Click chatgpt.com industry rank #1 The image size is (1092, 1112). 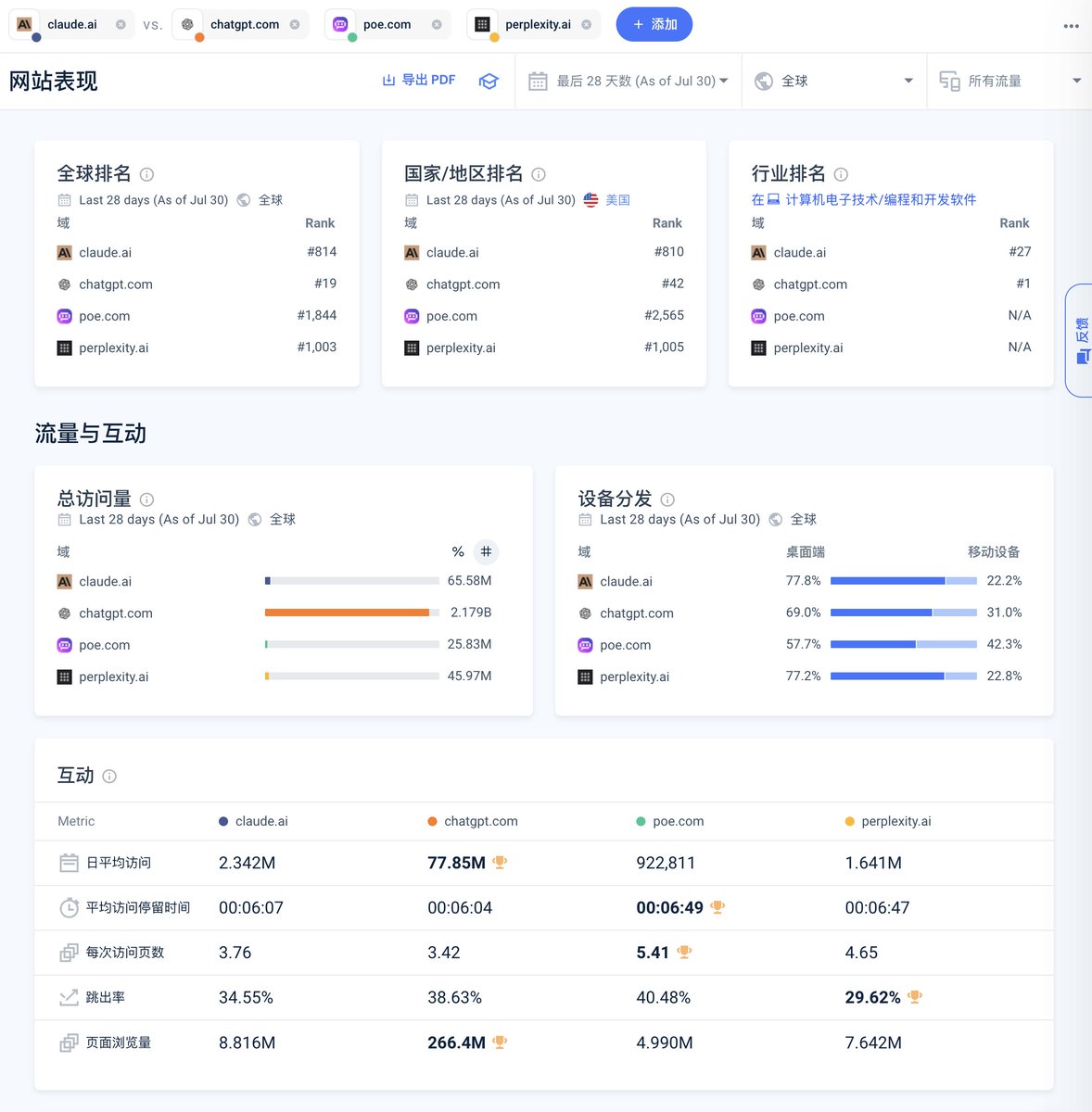coord(1023,284)
